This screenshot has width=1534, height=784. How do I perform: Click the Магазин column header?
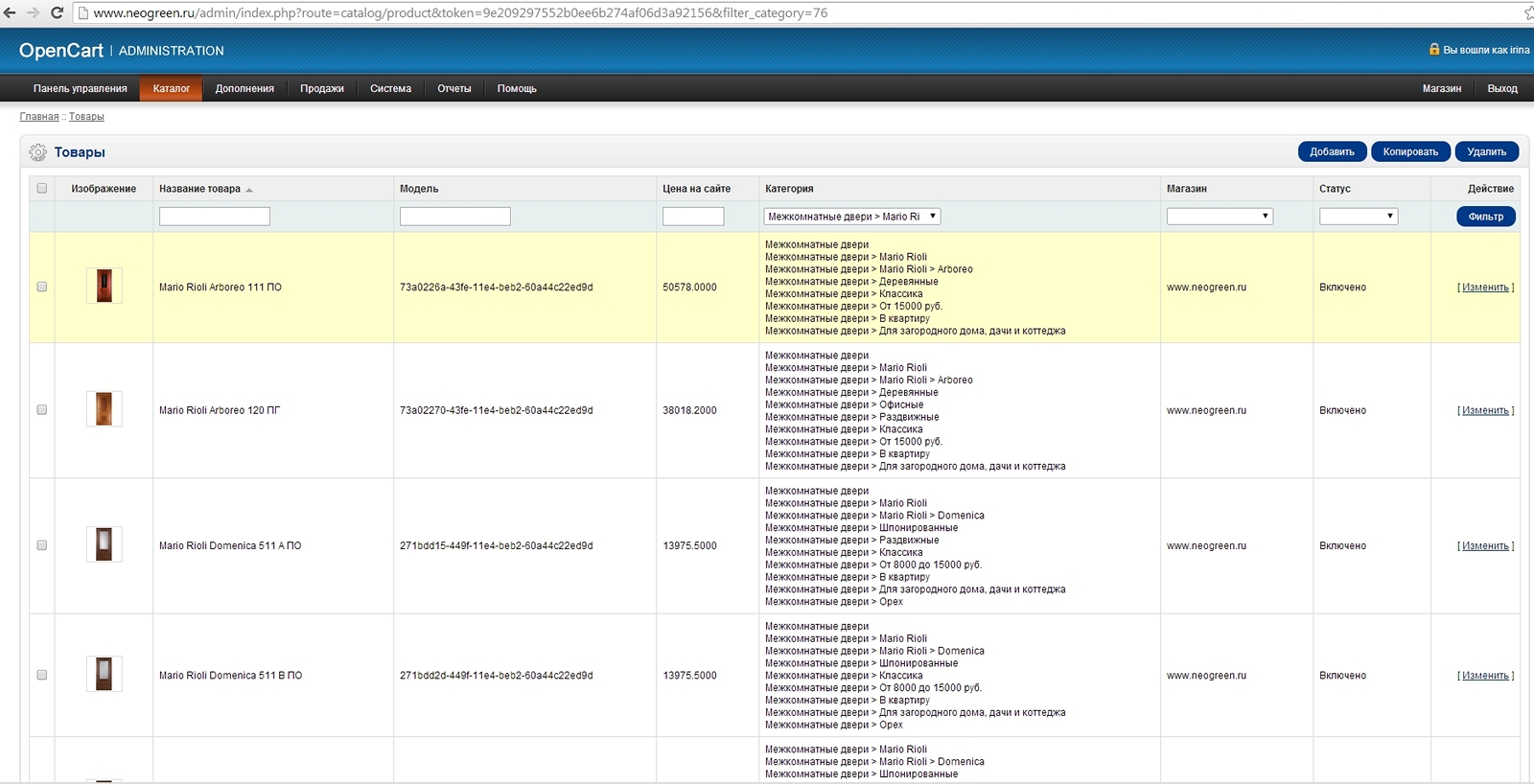1187,189
